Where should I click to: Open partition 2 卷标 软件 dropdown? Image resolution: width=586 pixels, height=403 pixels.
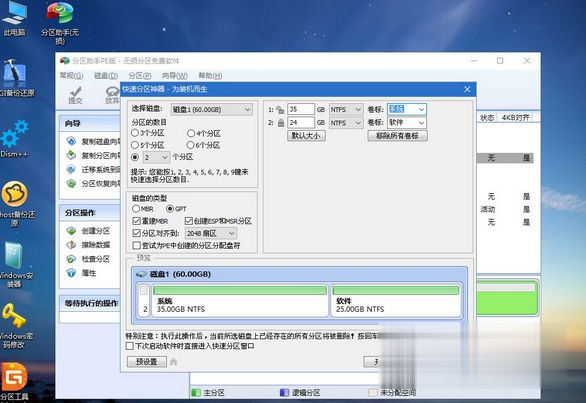point(407,123)
